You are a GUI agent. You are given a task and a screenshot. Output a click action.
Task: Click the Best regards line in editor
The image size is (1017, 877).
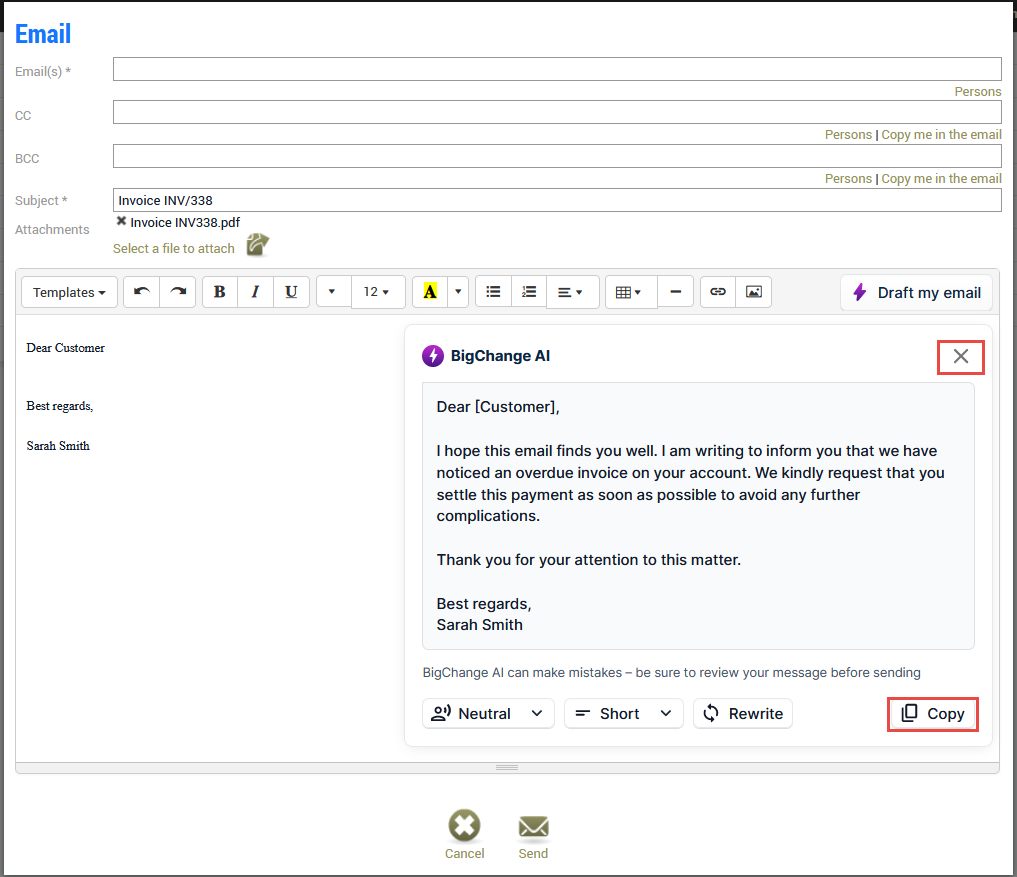[x=60, y=406]
